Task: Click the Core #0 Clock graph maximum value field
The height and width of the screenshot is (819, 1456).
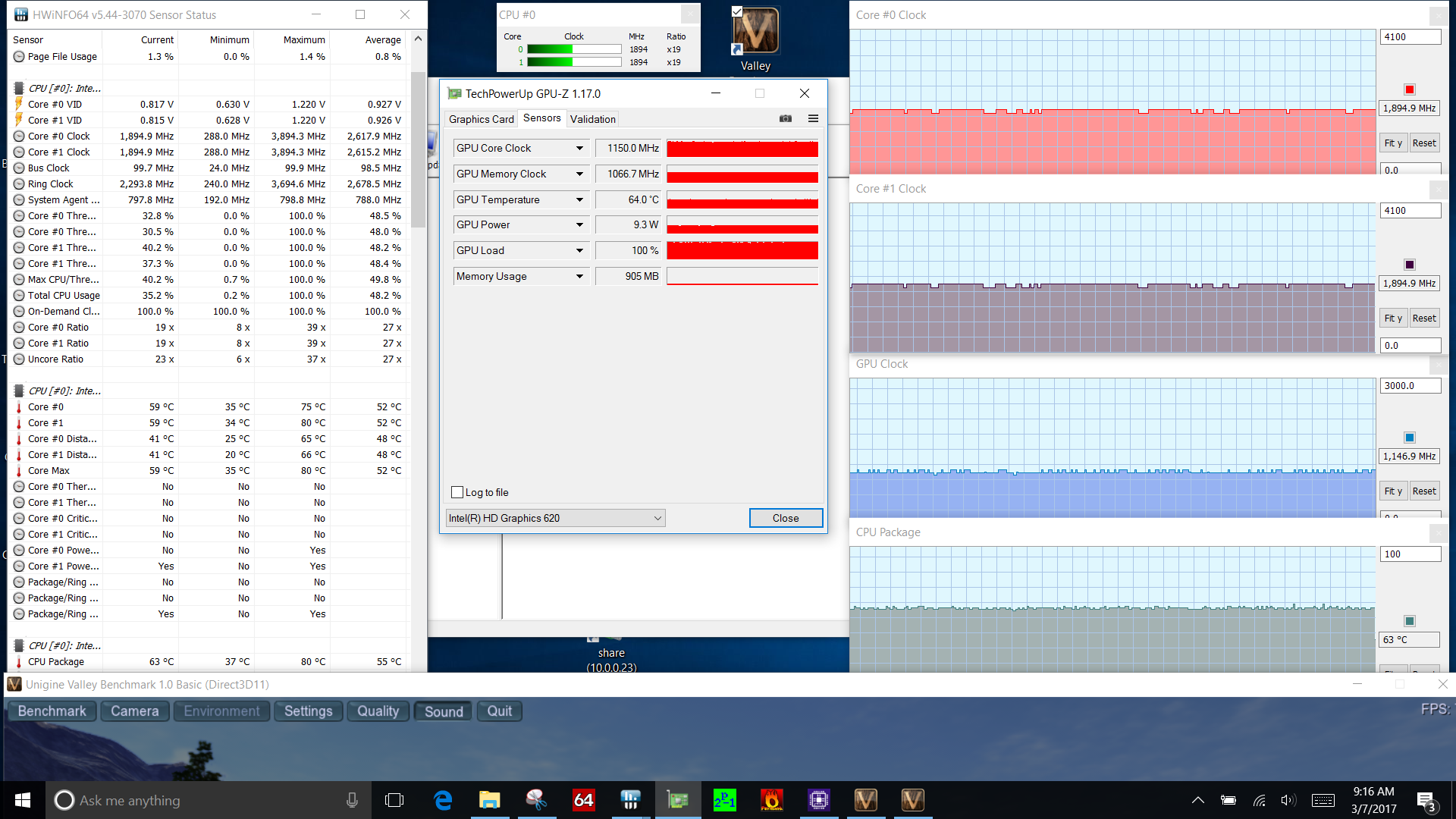Action: click(x=1409, y=37)
